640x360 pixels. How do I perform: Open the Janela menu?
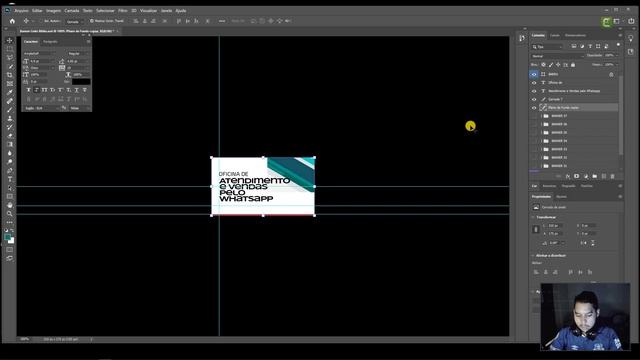[167, 11]
